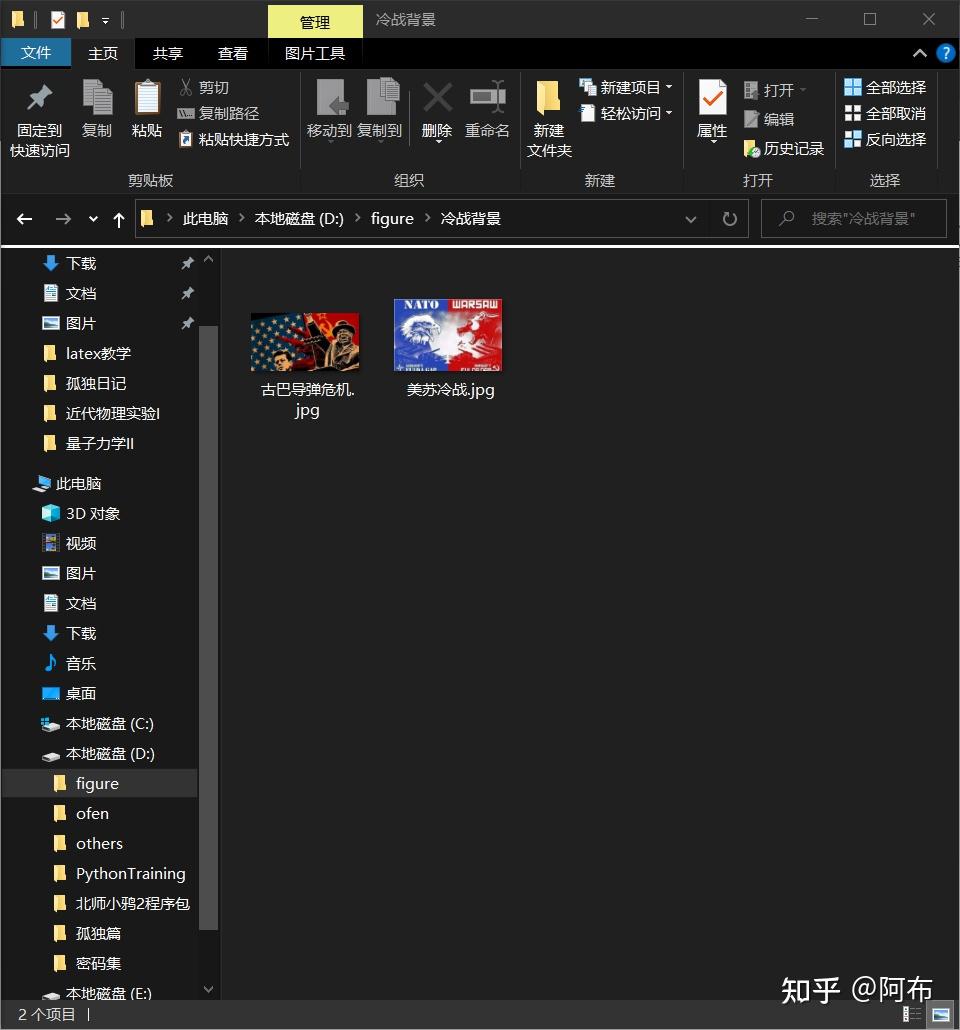Switch to the Home (主页) tab

click(103, 53)
